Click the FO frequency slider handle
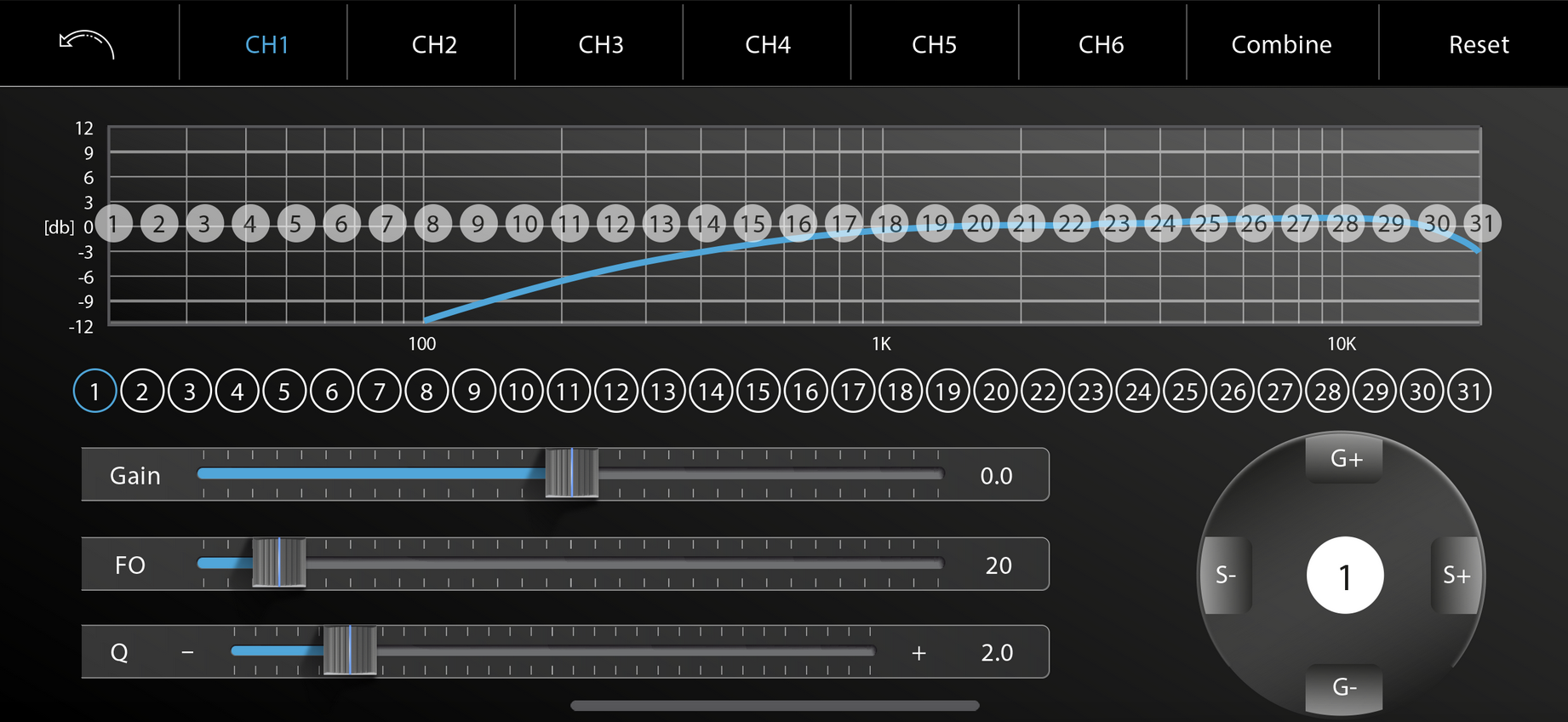Screen dimensions: 1568x722 click(279, 563)
